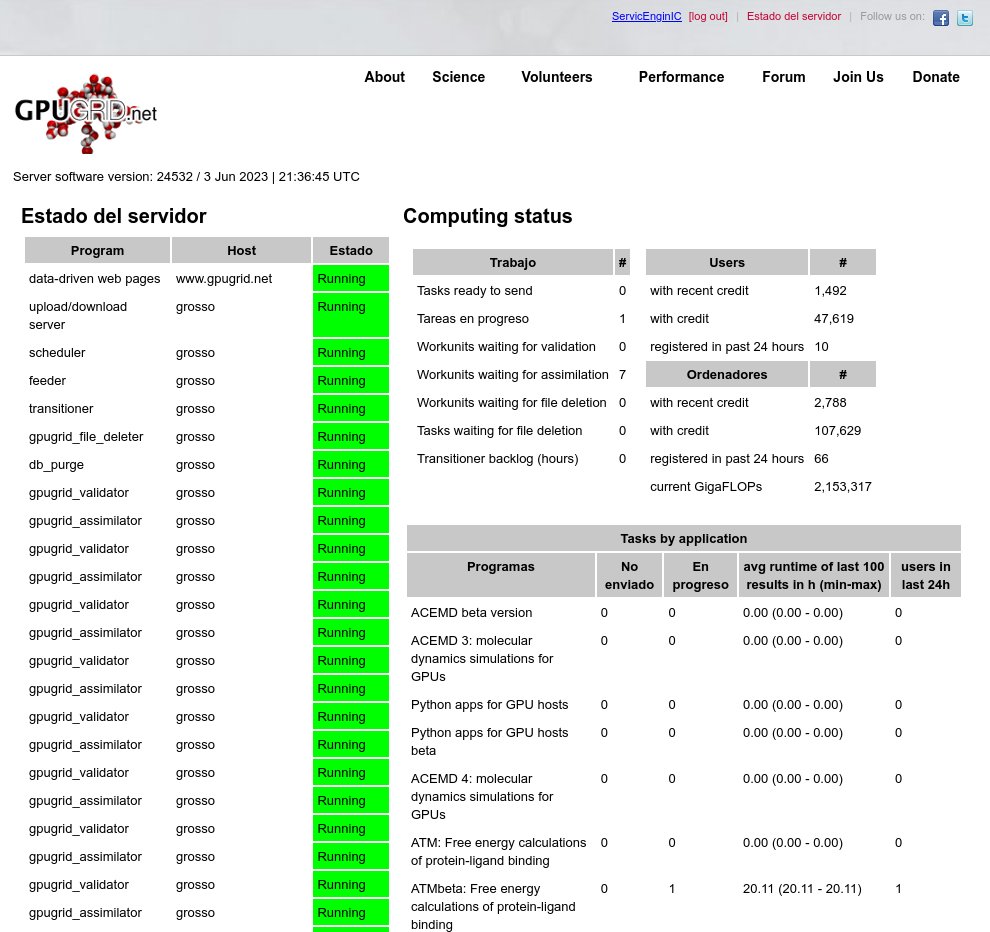Click the Twitter icon in header
Image resolution: width=990 pixels, height=932 pixels.
tap(964, 18)
